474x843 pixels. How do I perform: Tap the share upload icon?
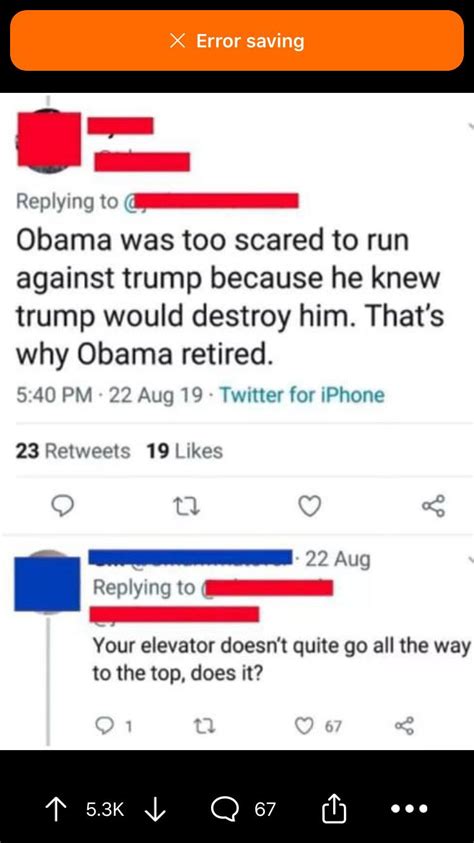[333, 808]
